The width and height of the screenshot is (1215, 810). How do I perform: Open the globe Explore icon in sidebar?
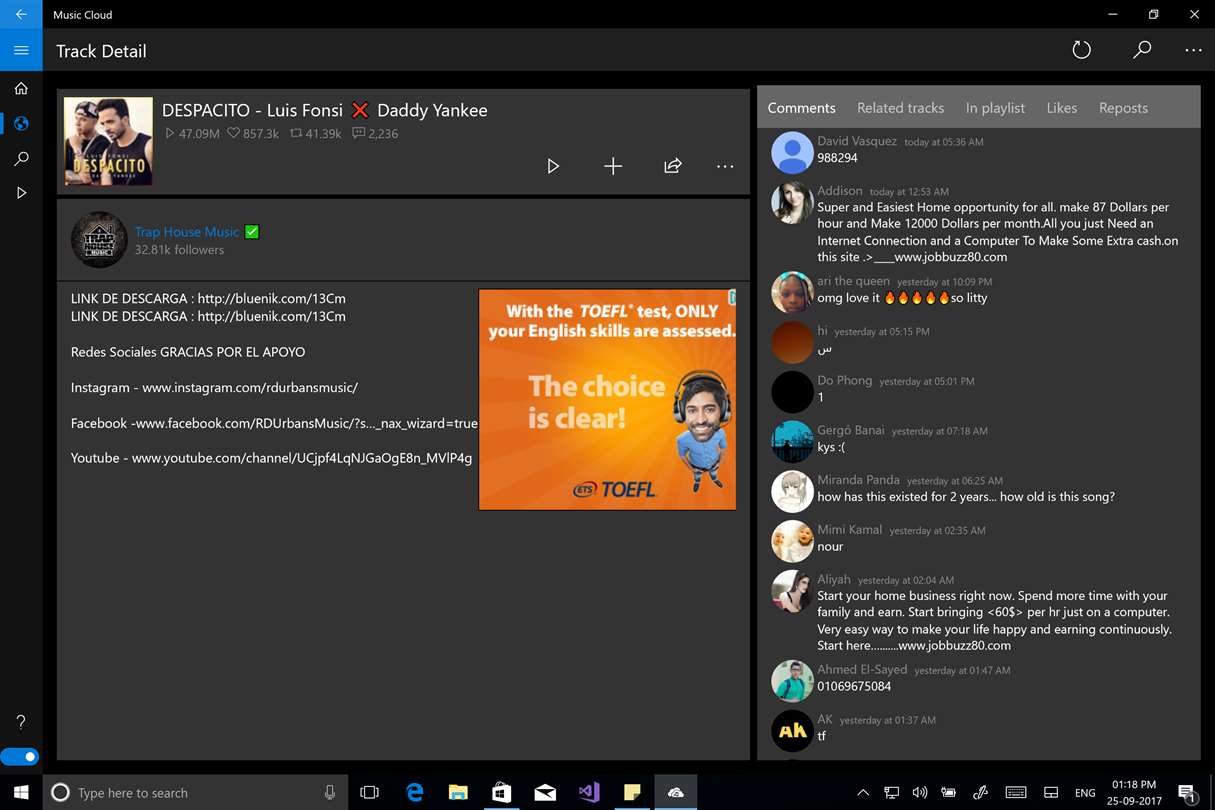21,124
